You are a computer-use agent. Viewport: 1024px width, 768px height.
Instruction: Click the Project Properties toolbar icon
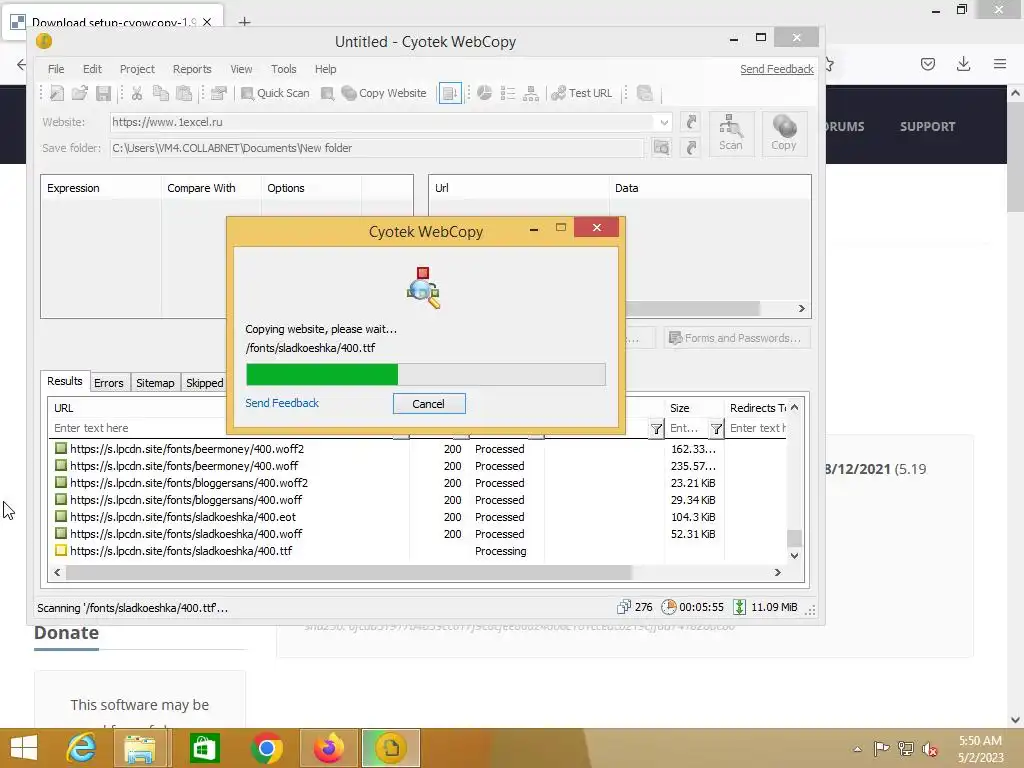(x=219, y=93)
